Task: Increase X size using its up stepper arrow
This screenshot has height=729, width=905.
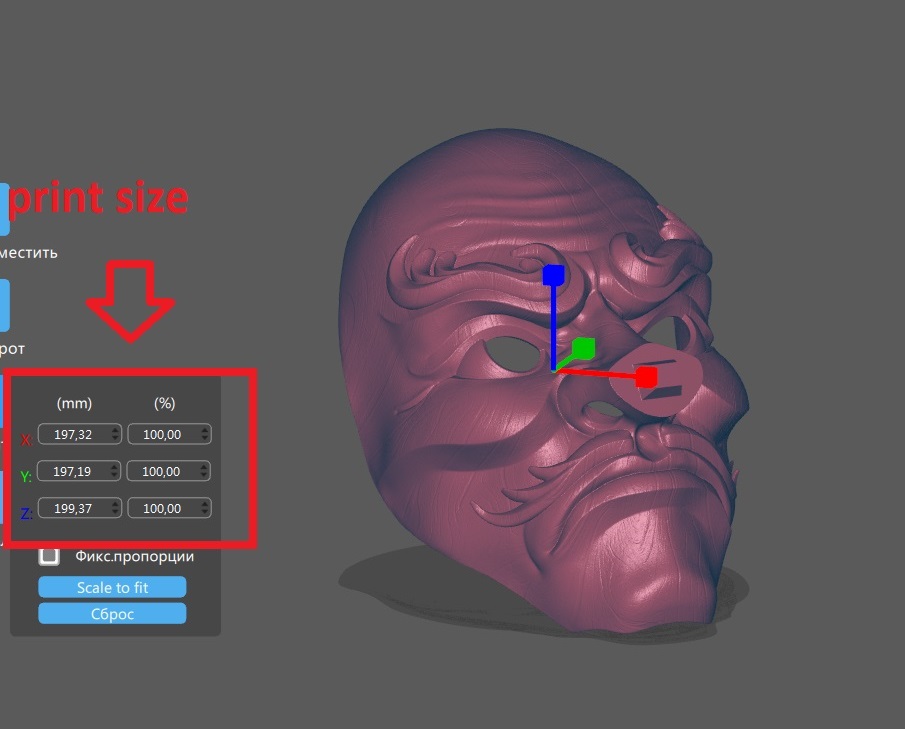Action: pyautogui.click(x=114, y=430)
